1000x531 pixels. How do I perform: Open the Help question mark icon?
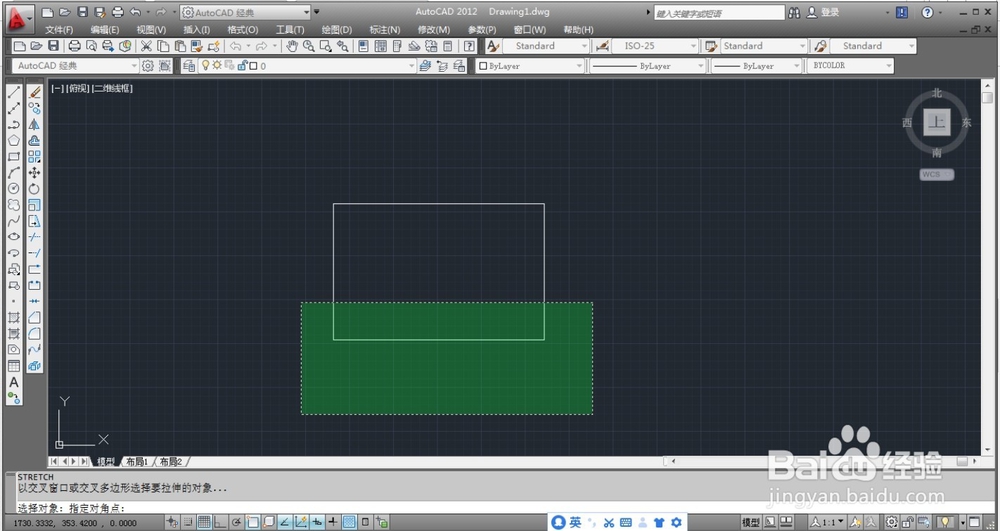pyautogui.click(x=469, y=46)
